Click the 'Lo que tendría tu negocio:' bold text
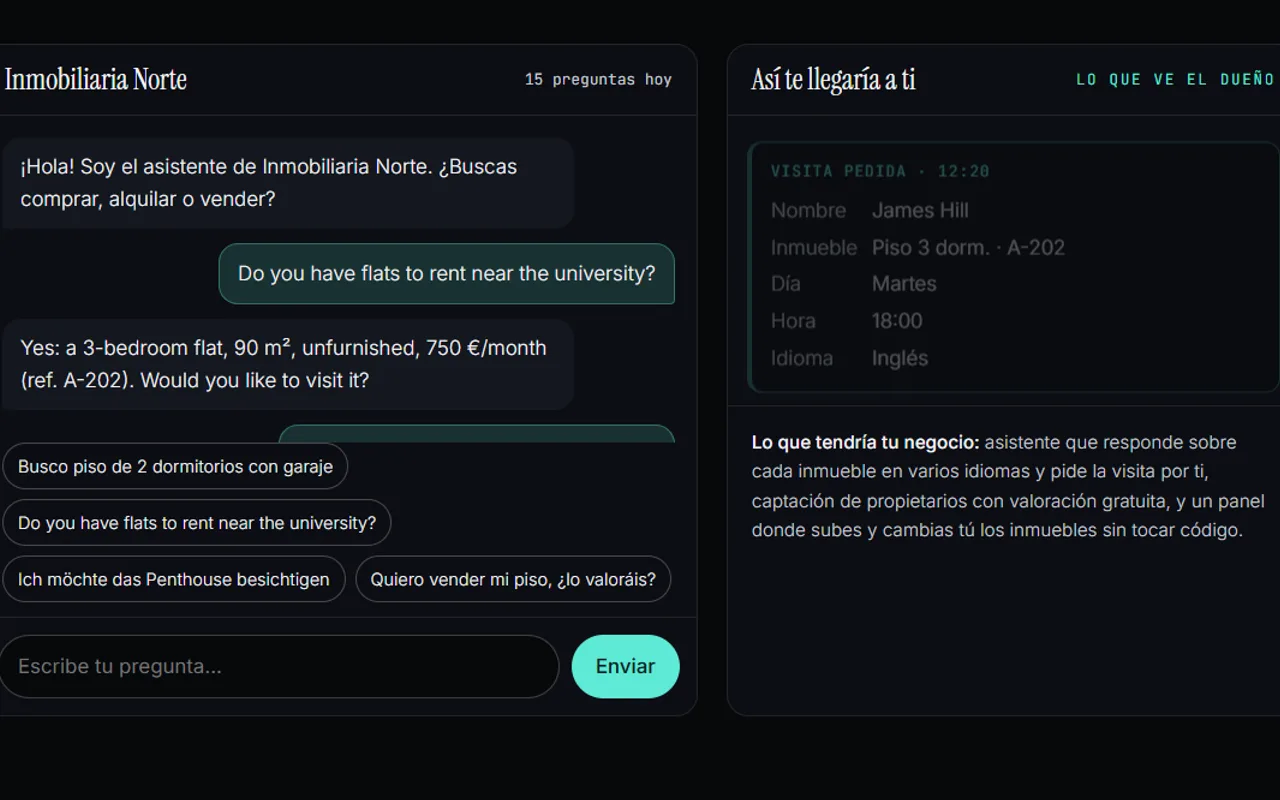 click(866, 442)
